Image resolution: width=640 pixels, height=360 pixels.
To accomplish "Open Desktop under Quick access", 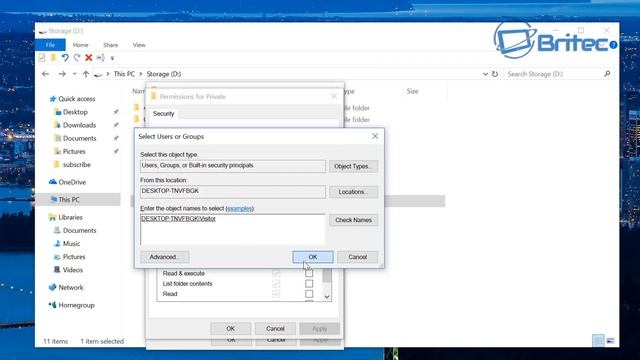I will (x=75, y=112).
